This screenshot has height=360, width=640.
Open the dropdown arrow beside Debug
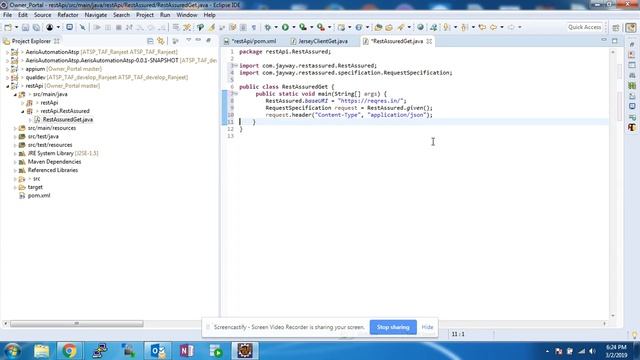tap(276, 27)
